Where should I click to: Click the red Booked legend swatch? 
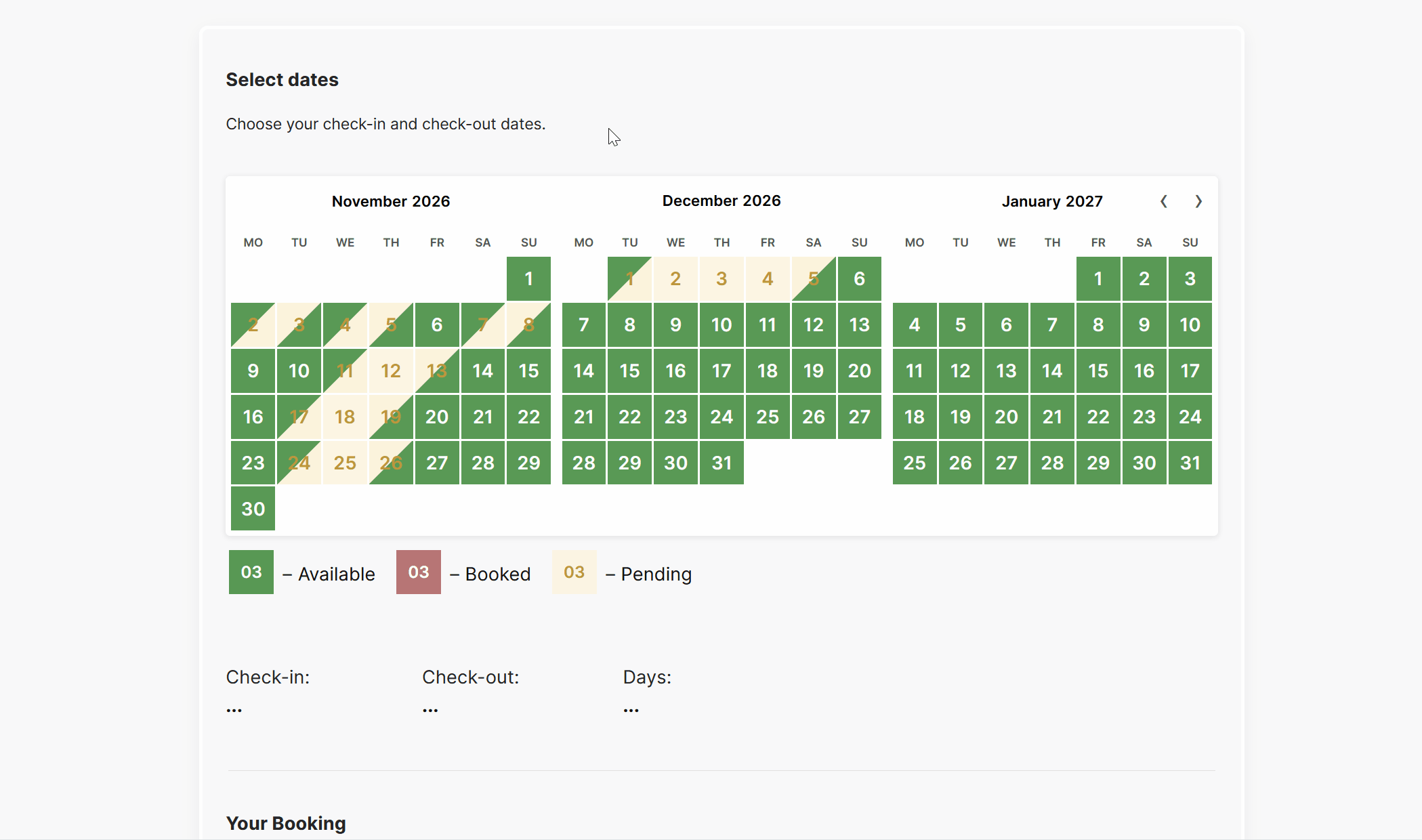tap(419, 572)
